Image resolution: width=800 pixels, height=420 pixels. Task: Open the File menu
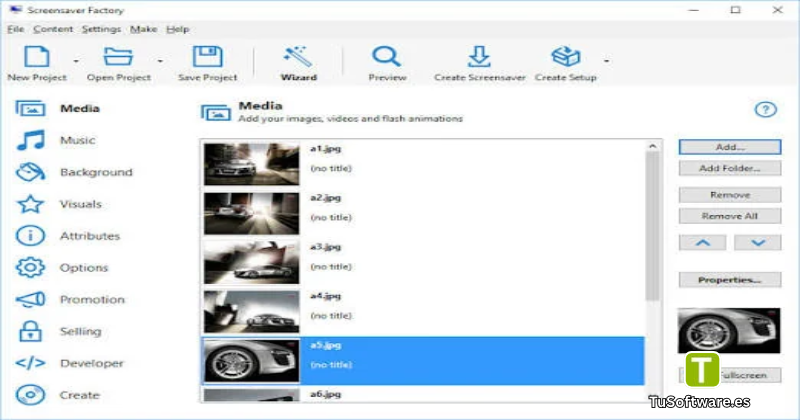(15, 29)
